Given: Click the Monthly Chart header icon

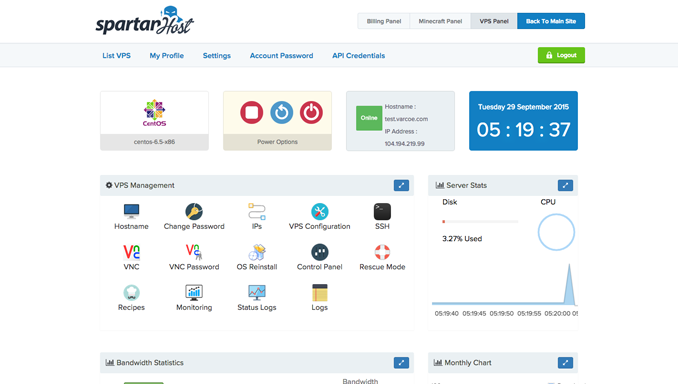Looking at the screenshot, I should pos(438,362).
